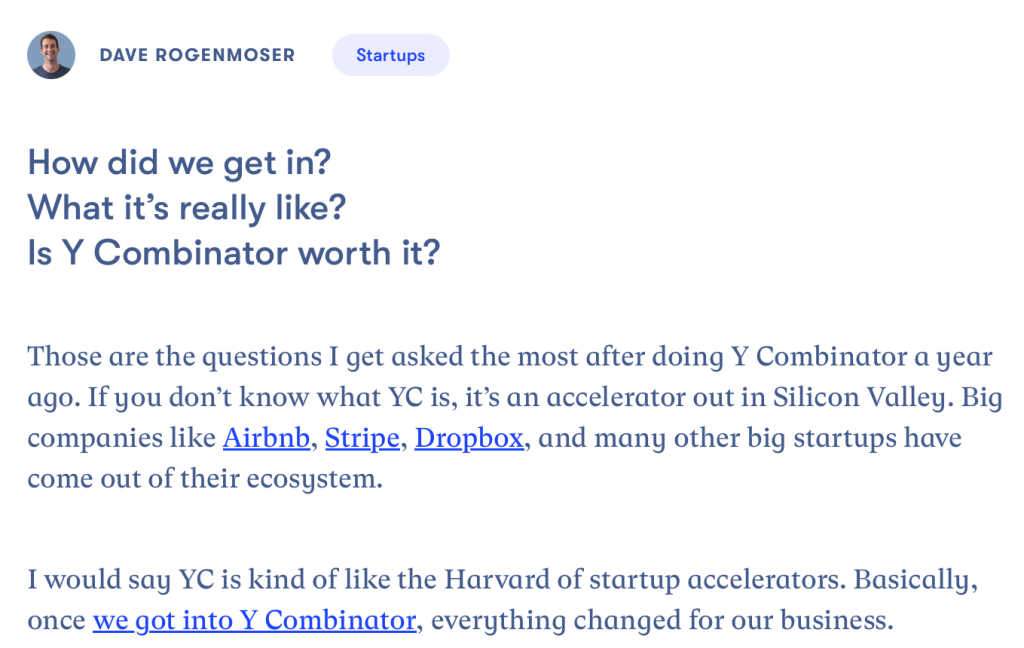
Task: Click the phrase "everything changed for our business"
Action: 661,620
